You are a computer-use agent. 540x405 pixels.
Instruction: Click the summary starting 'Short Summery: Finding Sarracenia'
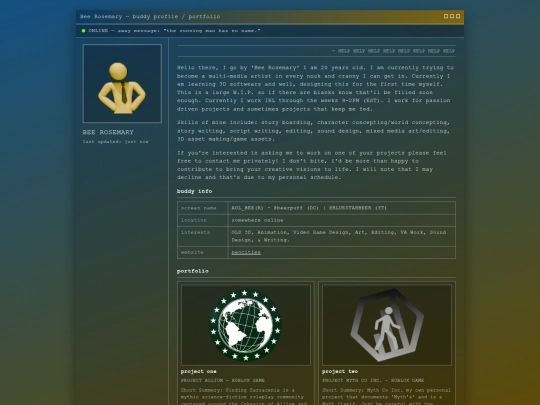pyautogui.click(x=244, y=396)
